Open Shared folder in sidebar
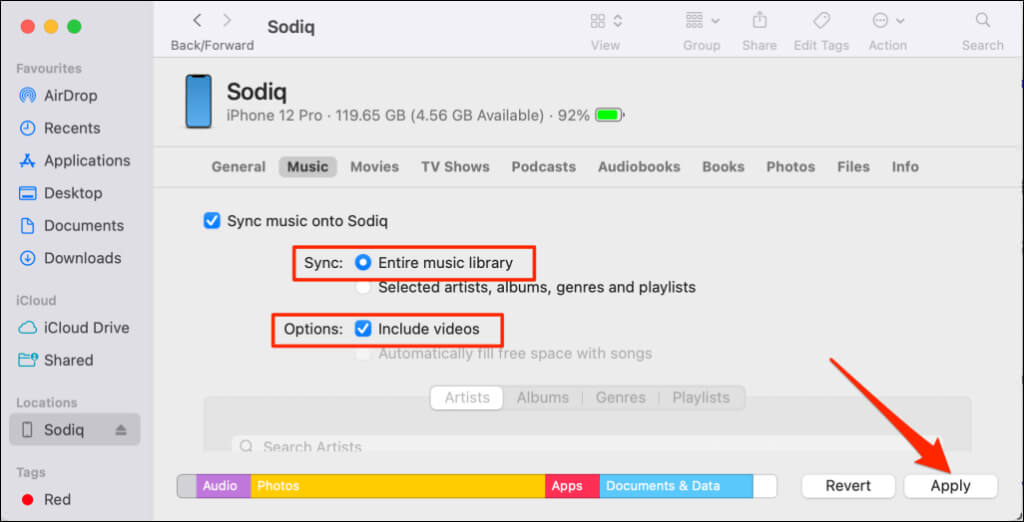Viewport: 1024px width, 522px height. point(56,360)
